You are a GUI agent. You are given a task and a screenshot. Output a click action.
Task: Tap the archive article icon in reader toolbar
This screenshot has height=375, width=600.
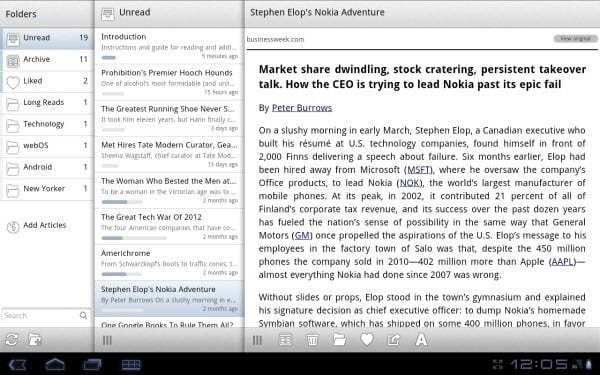point(285,340)
